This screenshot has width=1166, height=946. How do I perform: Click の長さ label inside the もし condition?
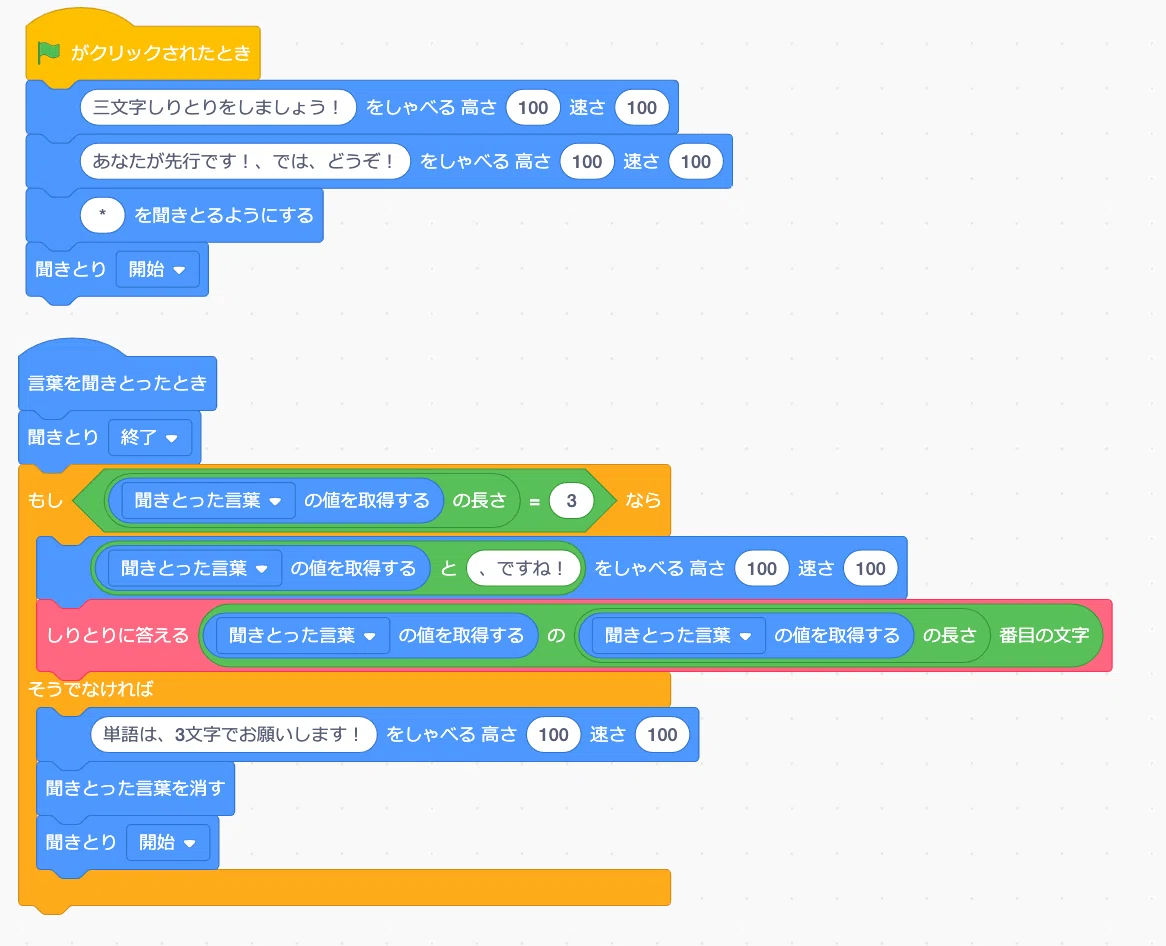[x=480, y=501]
